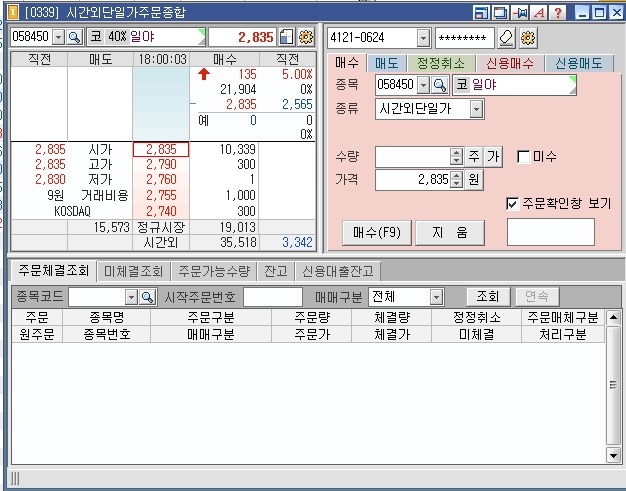Screen dimensions: 626x491
Task: Click the document icon beside the 2,835 price
Action: 287,37
